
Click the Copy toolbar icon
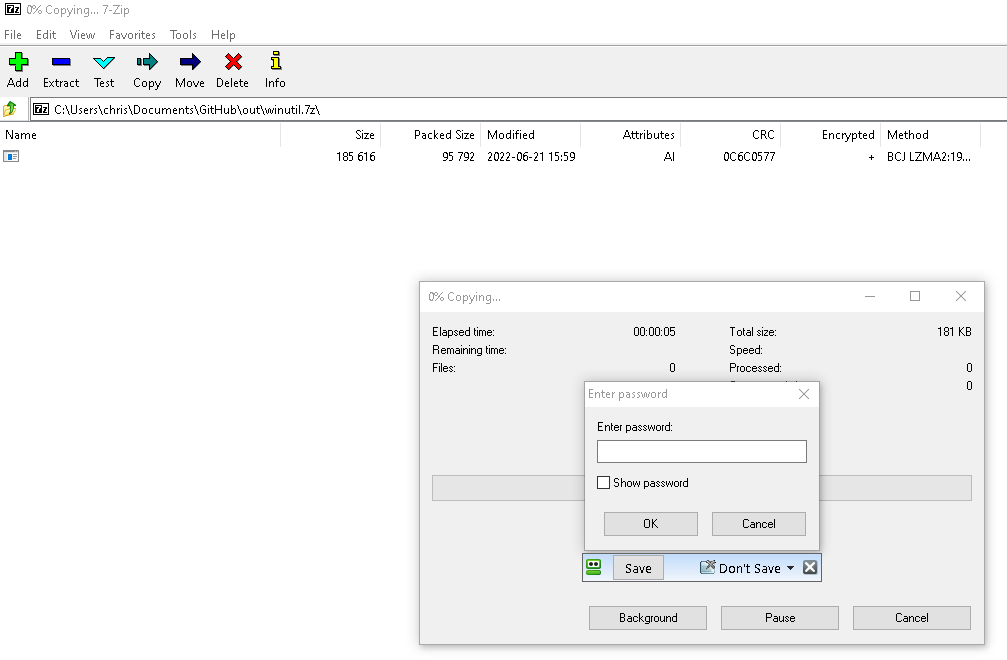[x=146, y=62]
